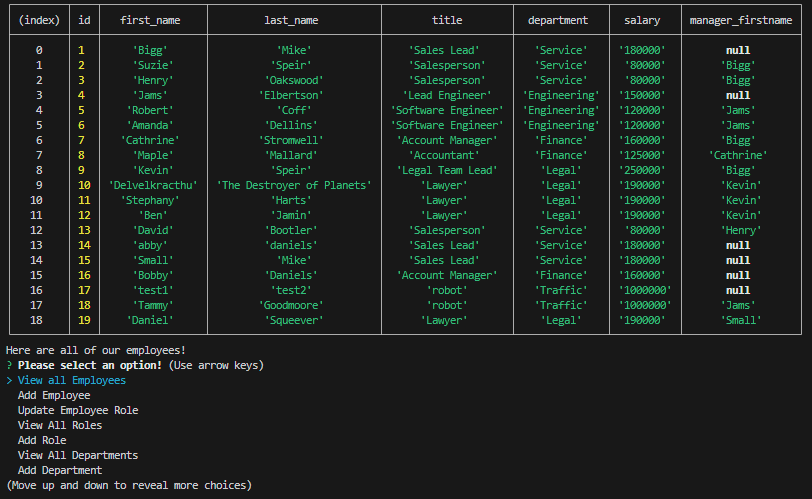Select the department column header

click(x=560, y=20)
